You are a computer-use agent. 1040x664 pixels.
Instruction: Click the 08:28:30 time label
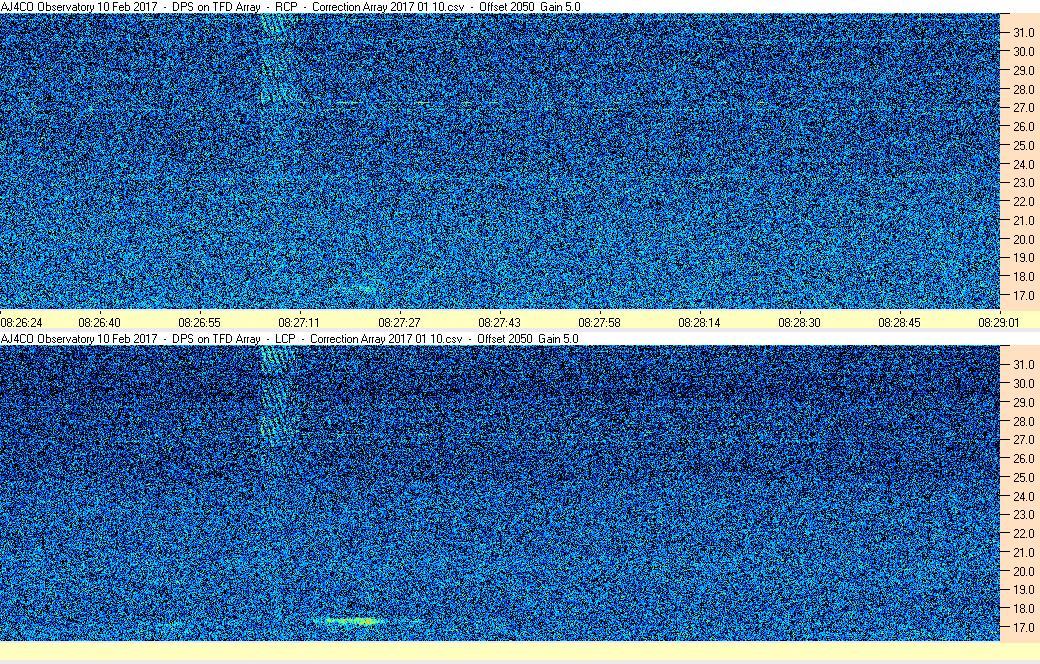tap(799, 323)
